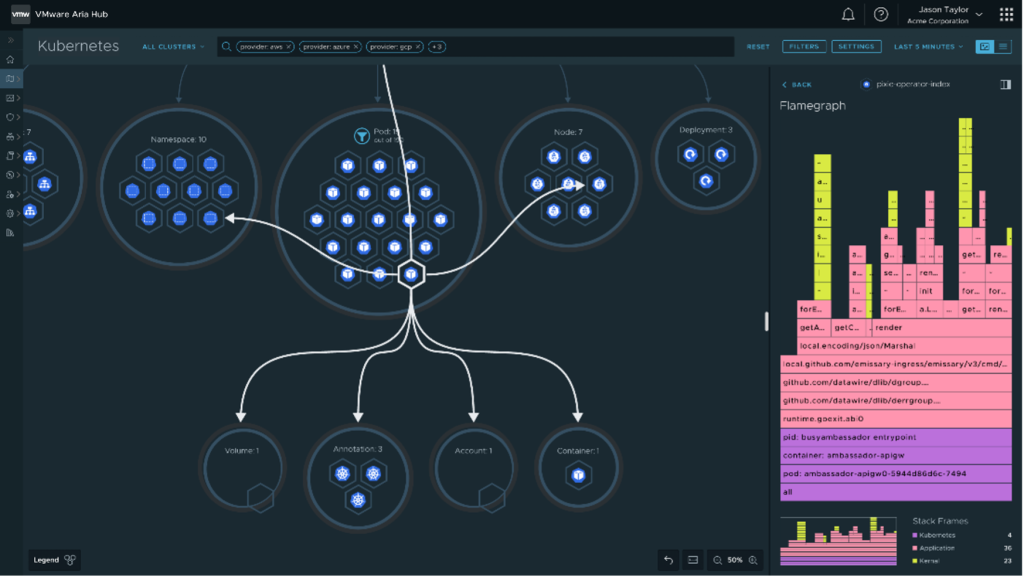
Task: Zoom out on the graph canvas
Action: (x=717, y=560)
